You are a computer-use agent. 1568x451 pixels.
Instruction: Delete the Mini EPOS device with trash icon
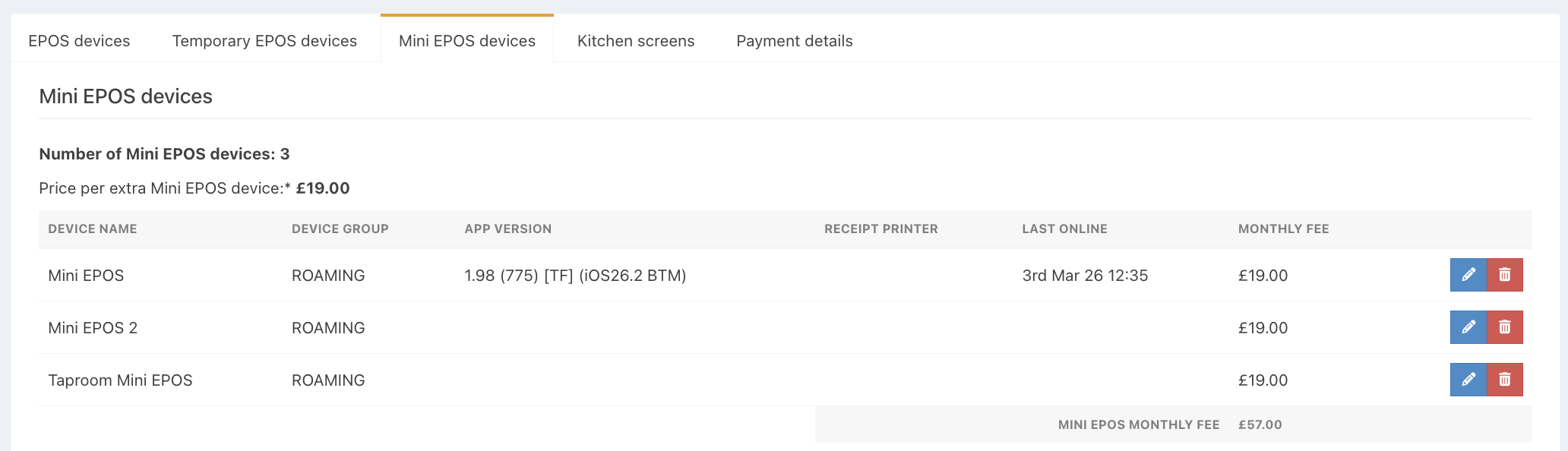click(x=1504, y=275)
